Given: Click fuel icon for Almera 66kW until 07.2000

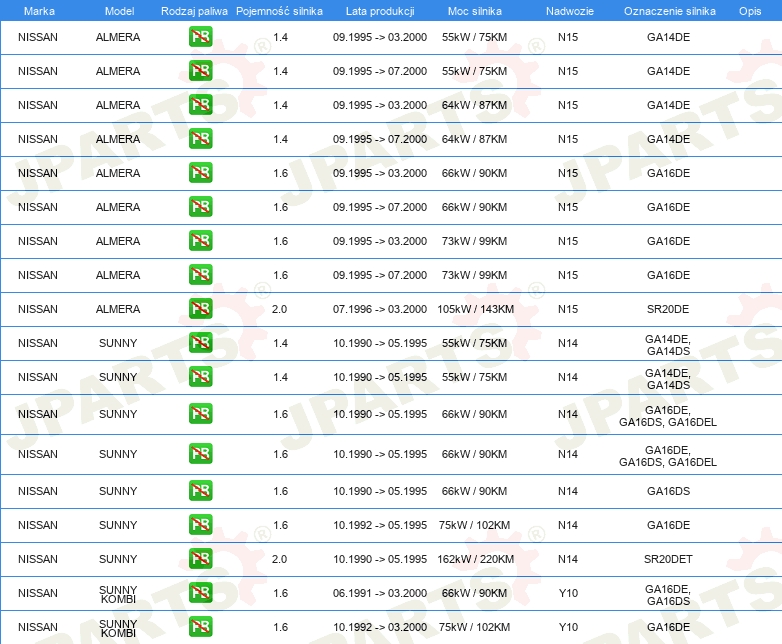Looking at the screenshot, I should (200, 207).
